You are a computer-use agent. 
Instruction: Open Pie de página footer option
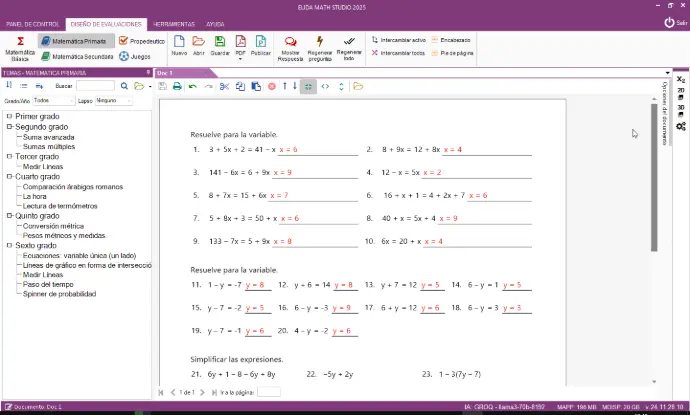click(452, 53)
